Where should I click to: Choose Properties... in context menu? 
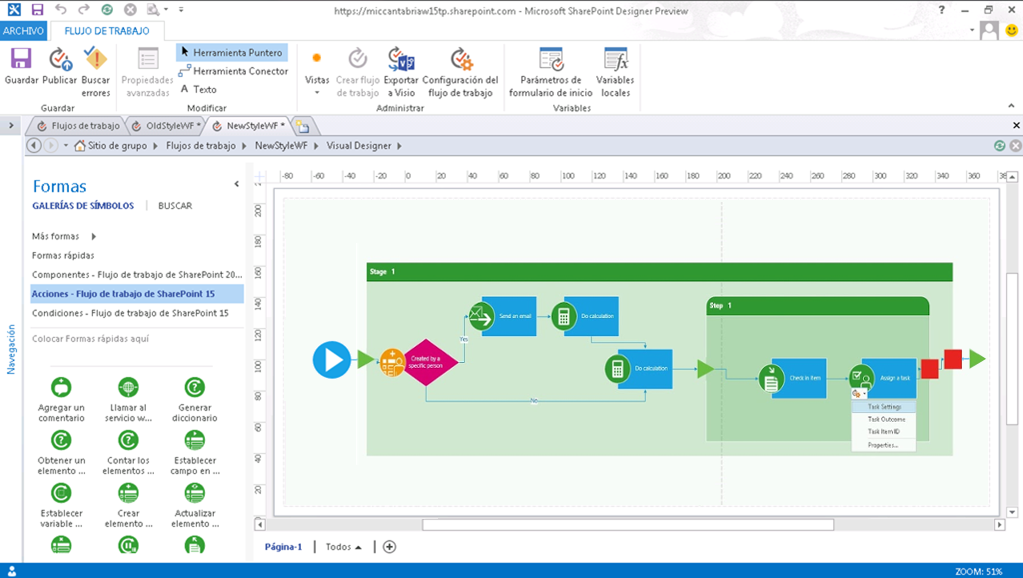tap(884, 445)
